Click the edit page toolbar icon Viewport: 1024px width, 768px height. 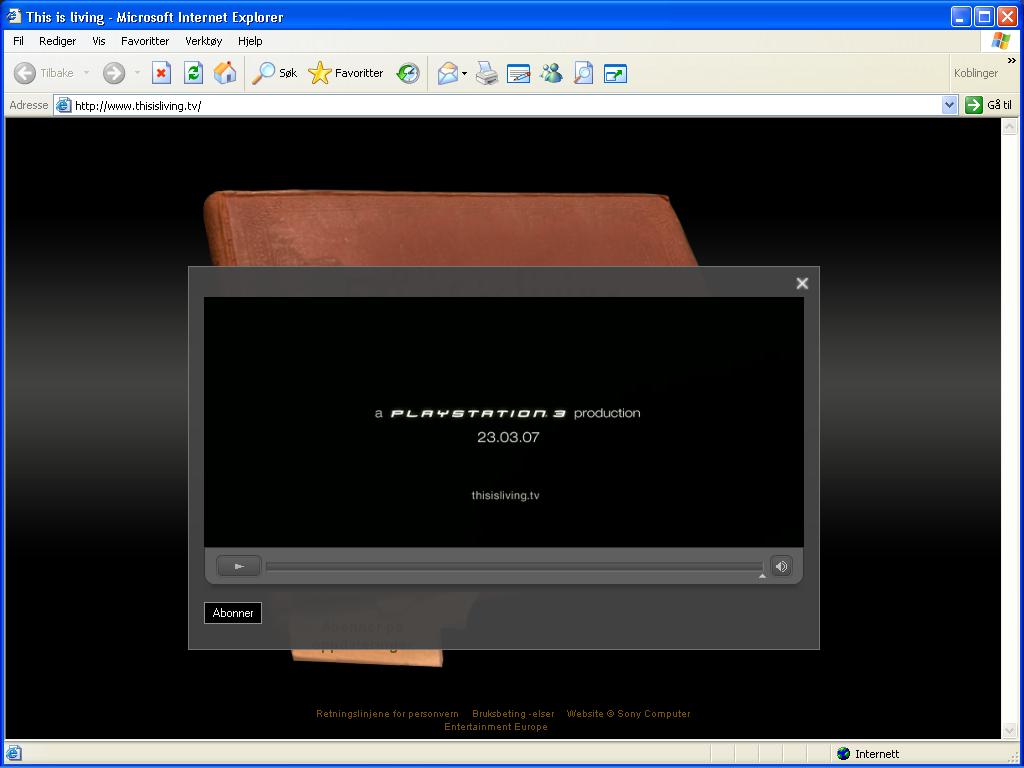click(519, 73)
